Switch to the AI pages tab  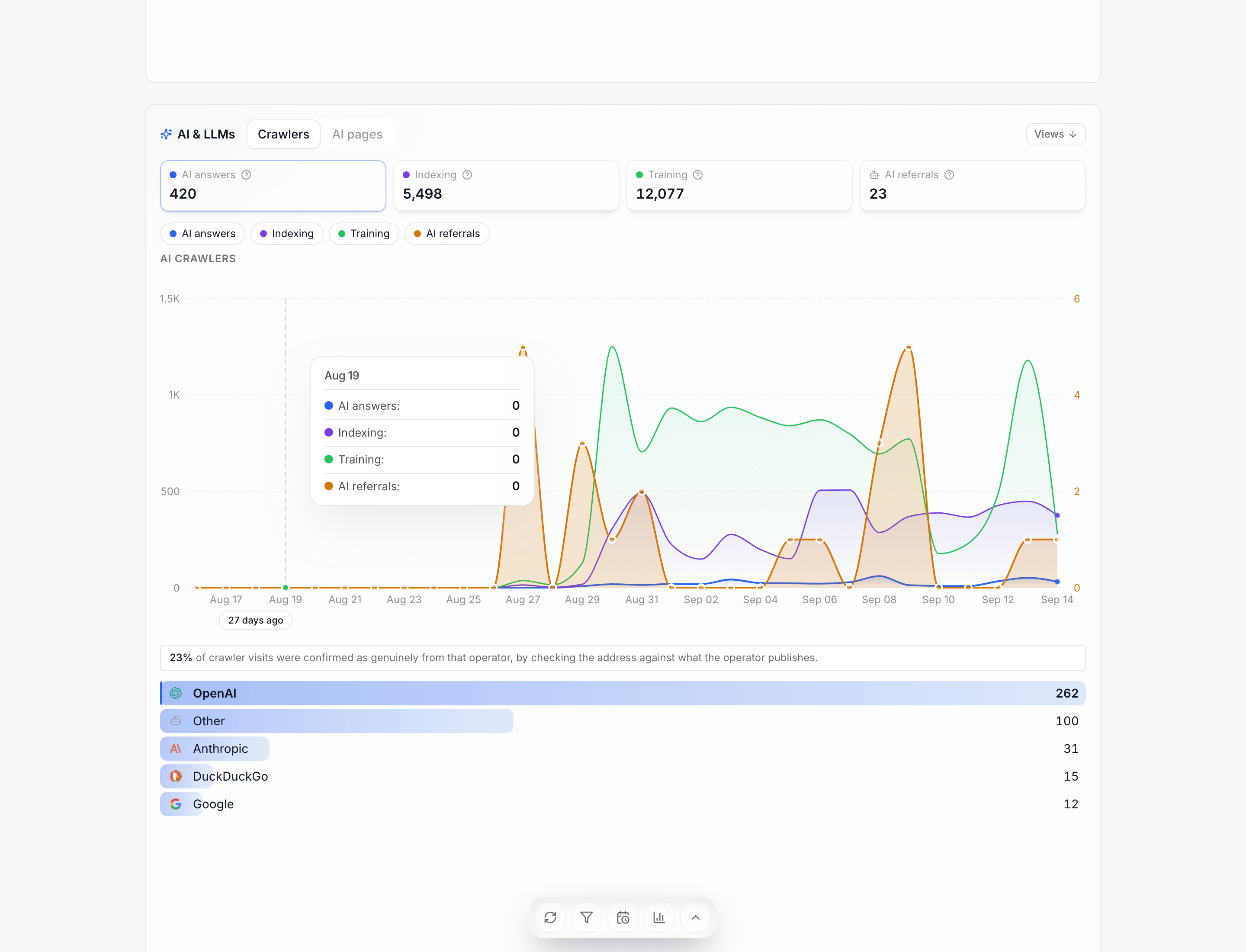tap(357, 134)
